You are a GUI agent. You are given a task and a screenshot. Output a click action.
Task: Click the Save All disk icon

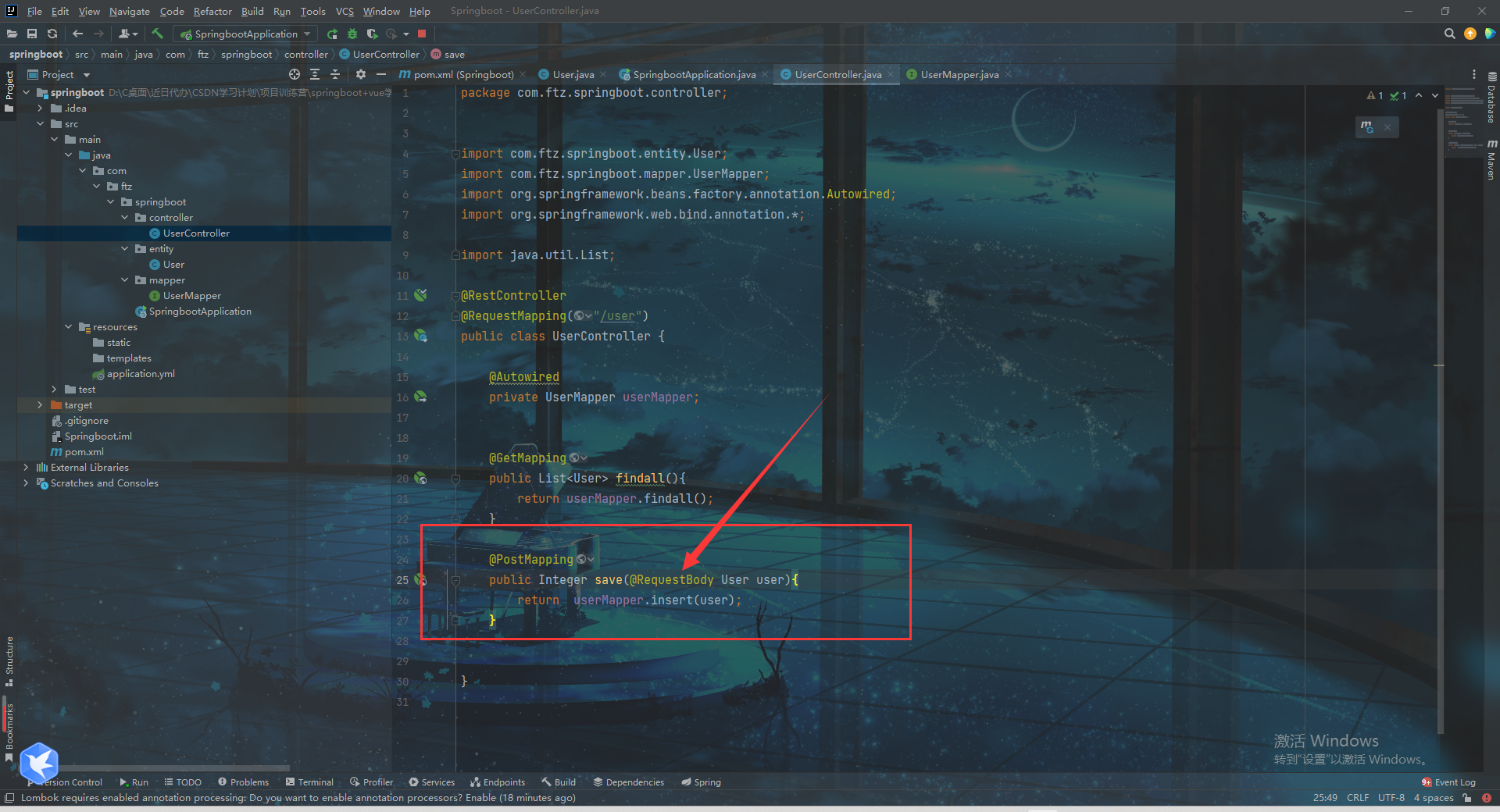[x=32, y=34]
